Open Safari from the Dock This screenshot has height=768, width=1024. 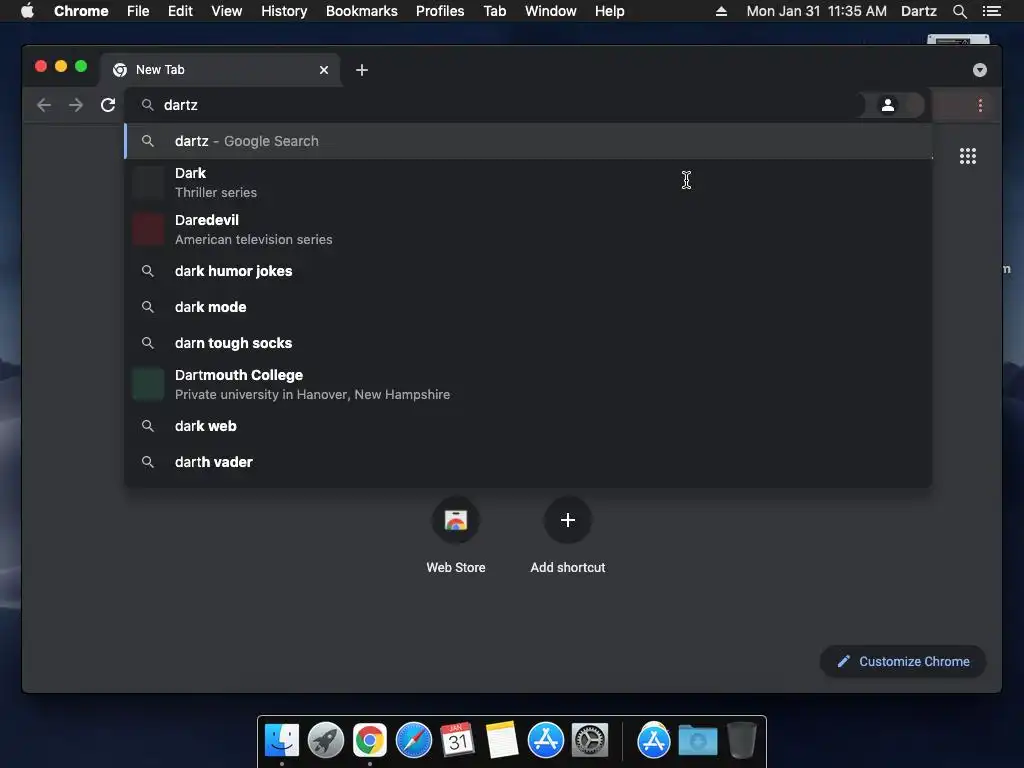[413, 741]
